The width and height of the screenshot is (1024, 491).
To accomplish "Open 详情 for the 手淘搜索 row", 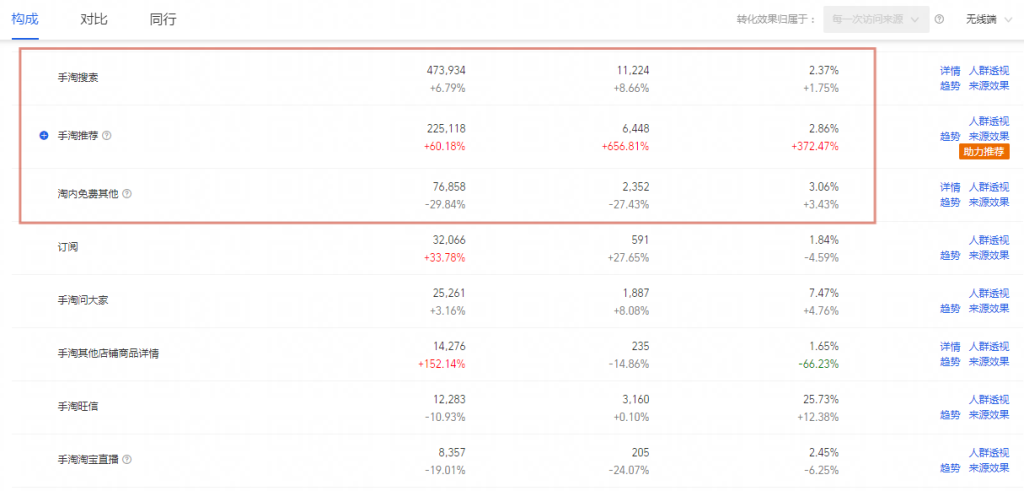I will (950, 71).
